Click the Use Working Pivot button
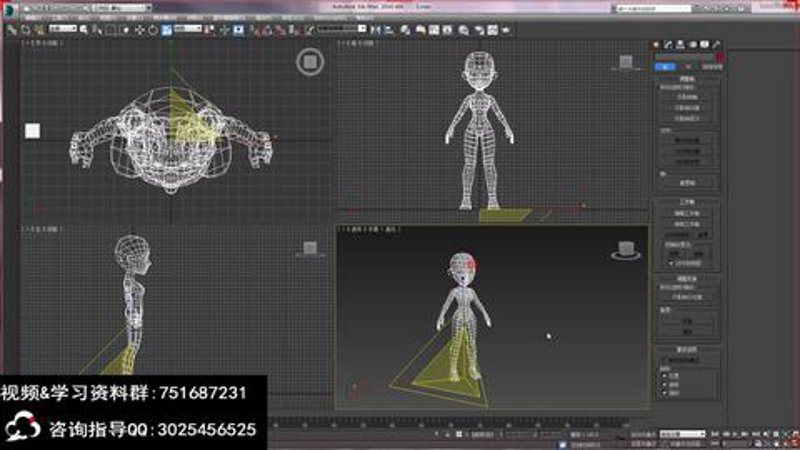The image size is (800, 450). [687, 224]
